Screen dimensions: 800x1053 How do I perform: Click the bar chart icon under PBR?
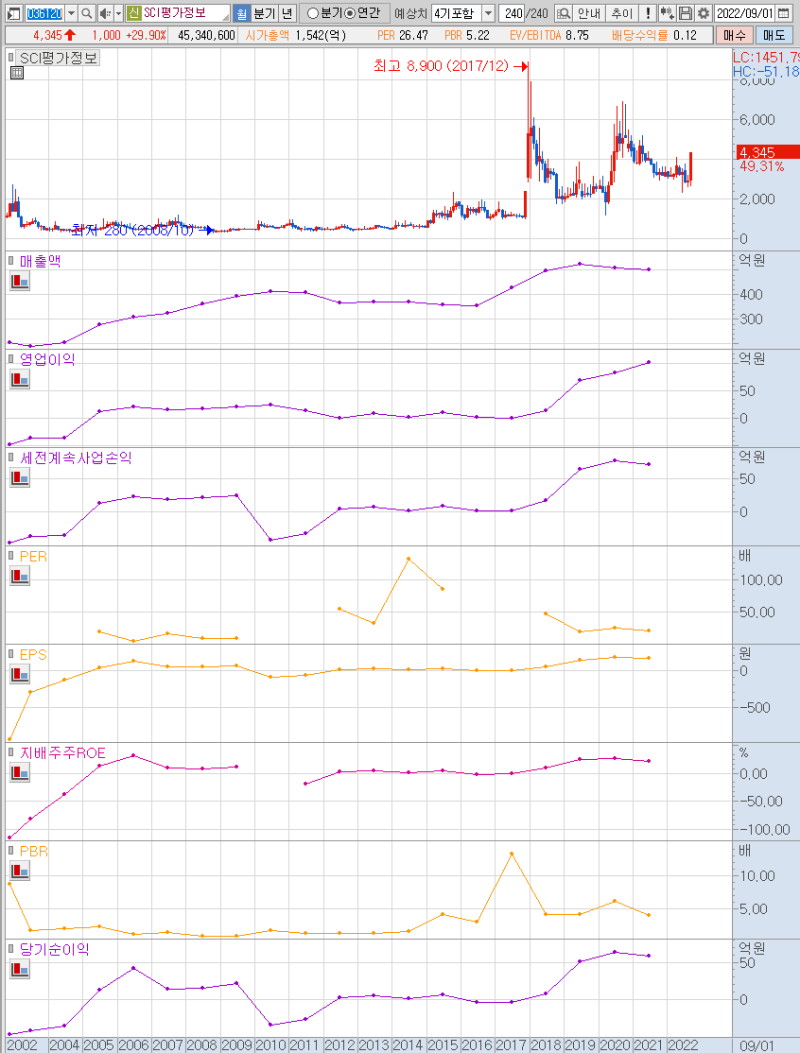(19, 871)
